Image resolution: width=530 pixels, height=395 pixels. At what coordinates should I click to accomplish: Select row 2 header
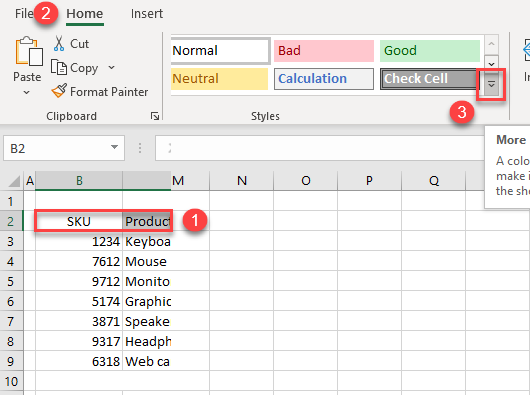[11, 221]
